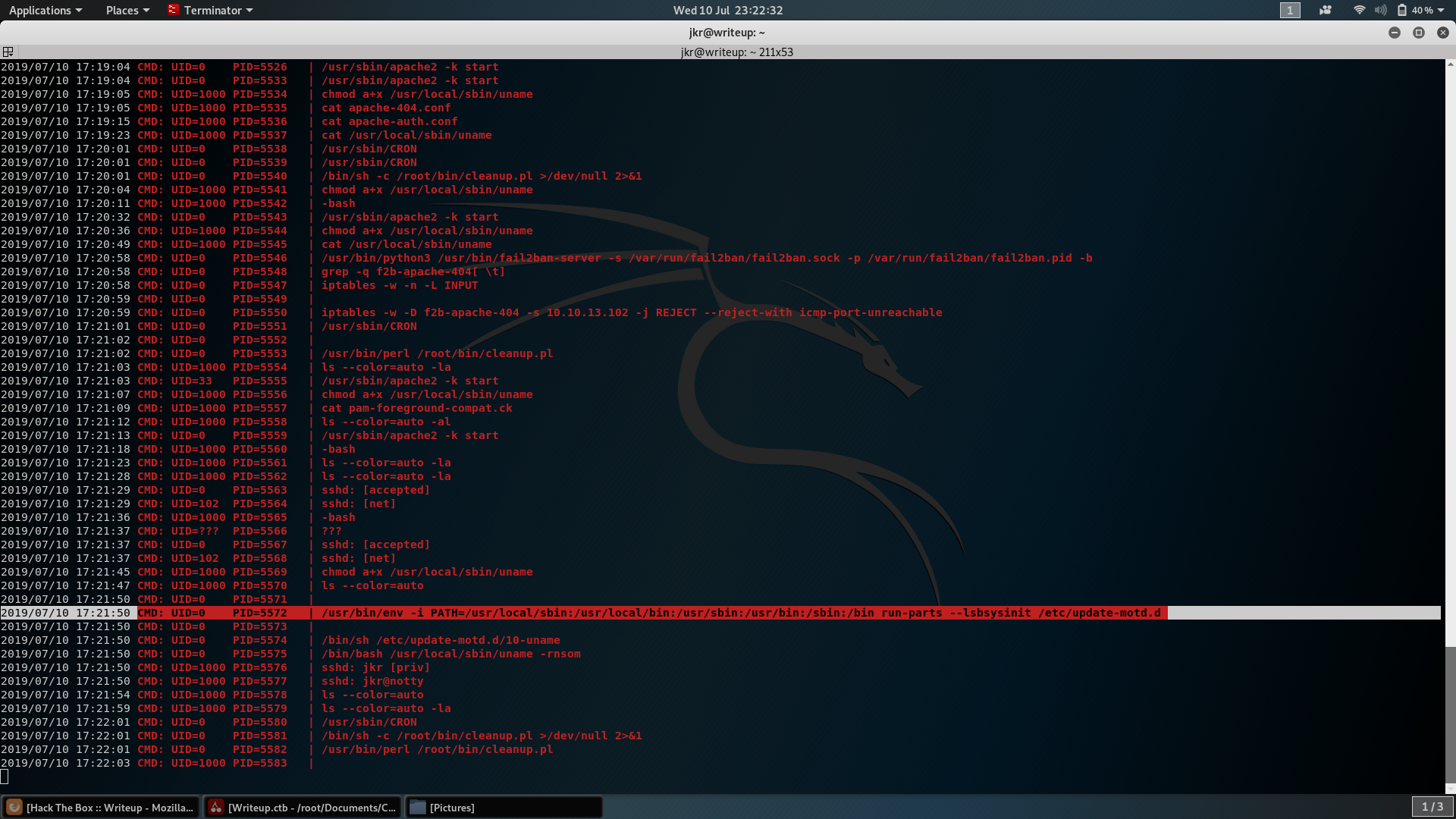Click the screen recorder camera icon
Viewport: 1456px width, 819px height.
(x=1326, y=10)
